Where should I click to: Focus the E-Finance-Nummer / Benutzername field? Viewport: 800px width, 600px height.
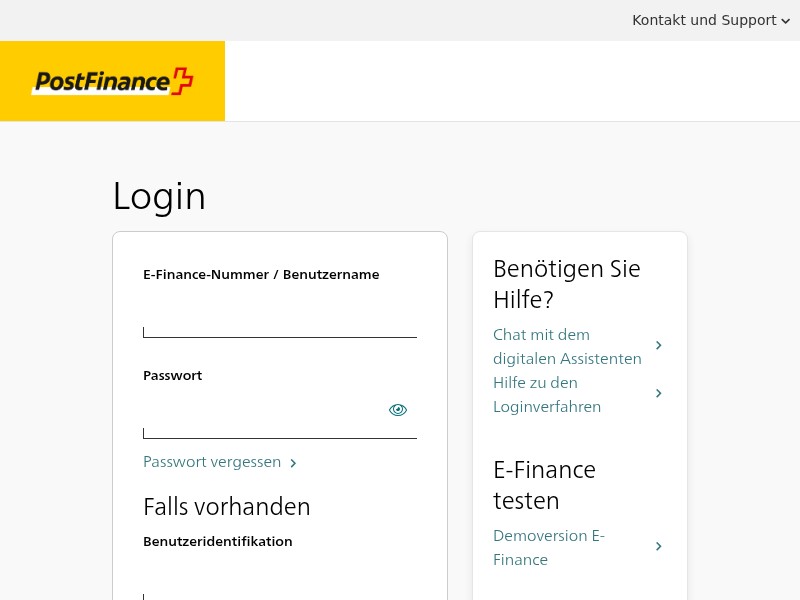click(x=280, y=317)
